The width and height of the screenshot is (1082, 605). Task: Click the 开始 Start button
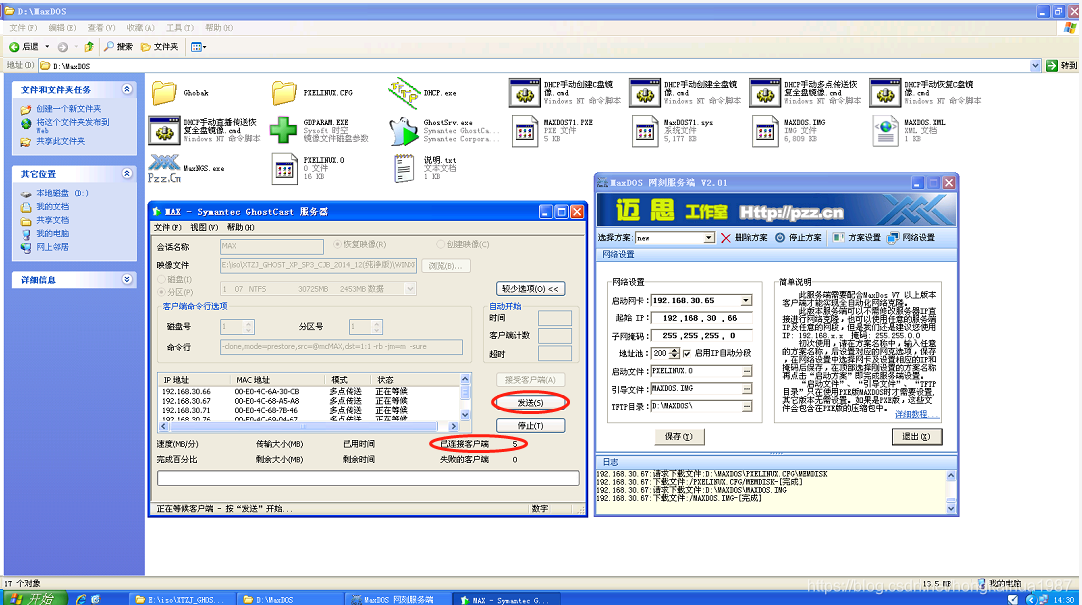pyautogui.click(x=35, y=598)
